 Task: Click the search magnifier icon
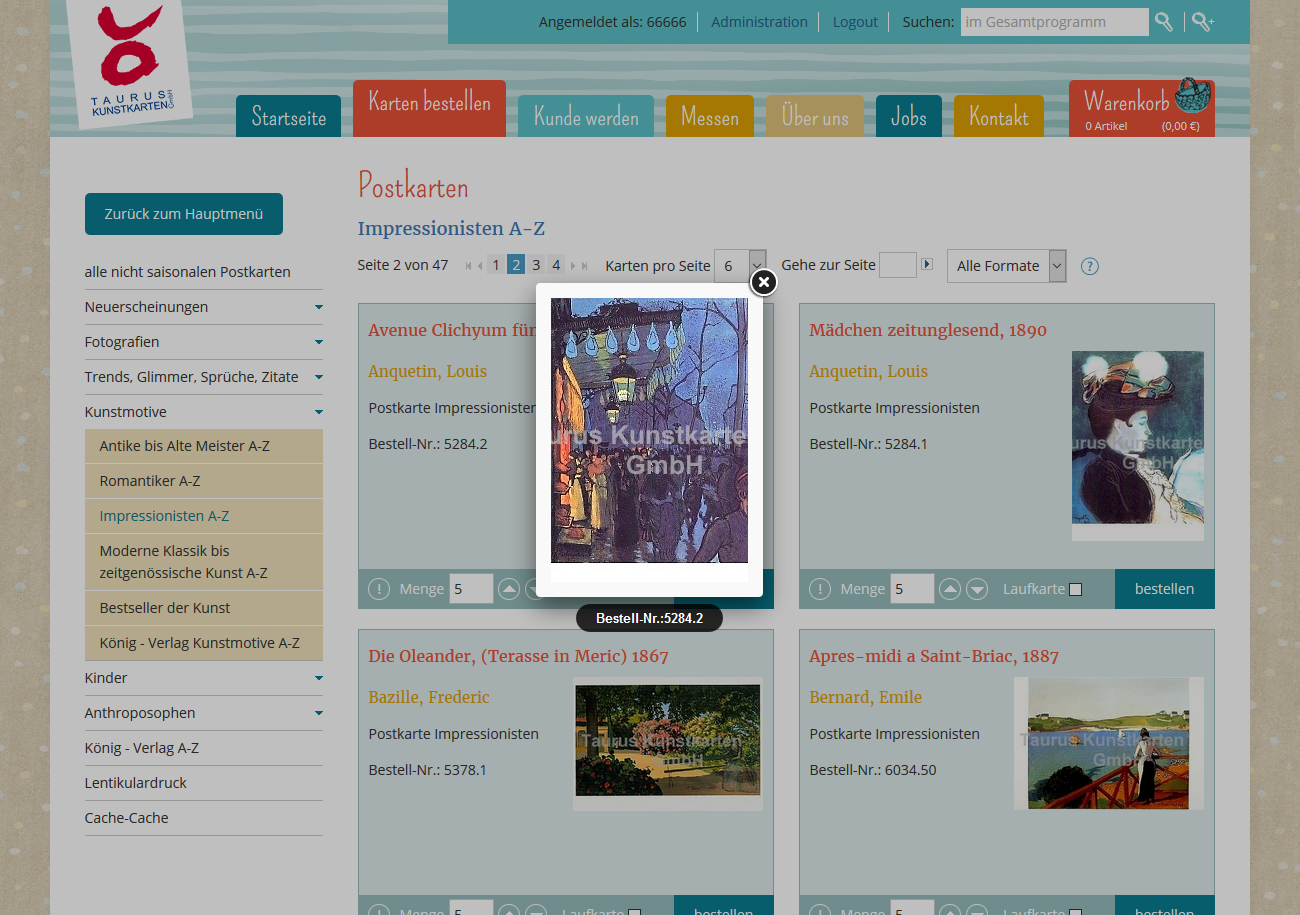coord(1164,22)
